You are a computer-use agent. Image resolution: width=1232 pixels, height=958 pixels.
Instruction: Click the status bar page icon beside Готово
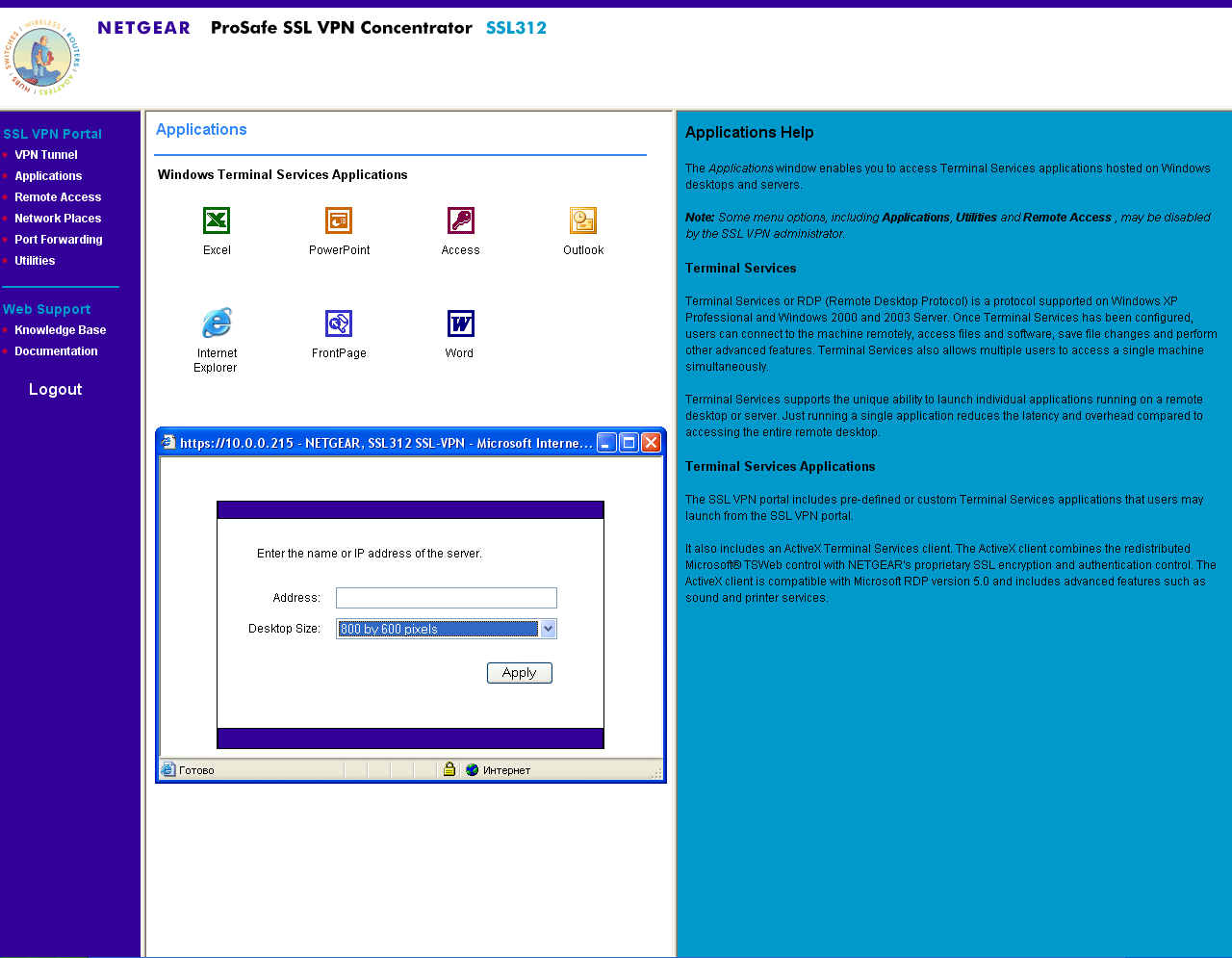[168, 770]
